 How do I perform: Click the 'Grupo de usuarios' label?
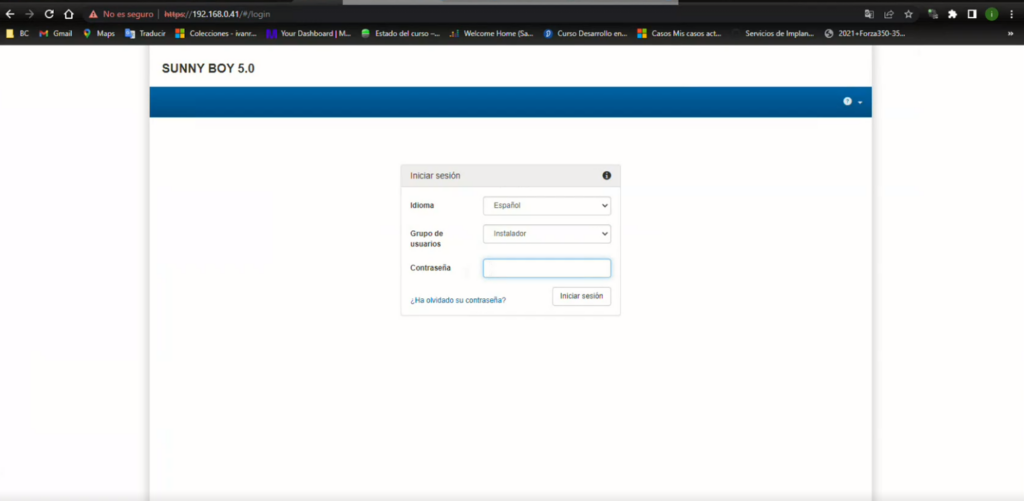(x=426, y=238)
